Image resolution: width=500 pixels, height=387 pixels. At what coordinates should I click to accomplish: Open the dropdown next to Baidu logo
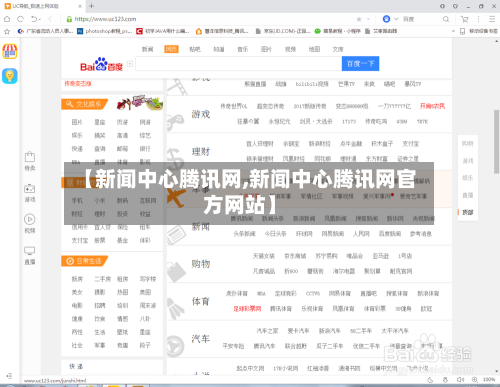[x=130, y=64]
